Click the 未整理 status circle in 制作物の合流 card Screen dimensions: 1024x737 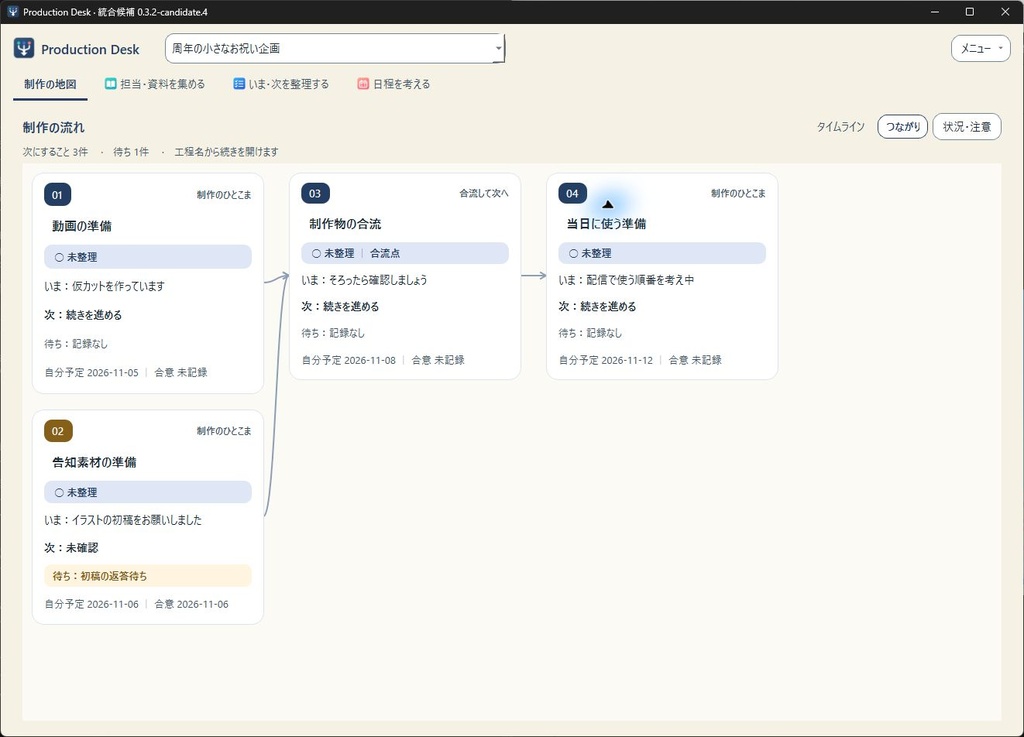pyautogui.click(x=316, y=253)
